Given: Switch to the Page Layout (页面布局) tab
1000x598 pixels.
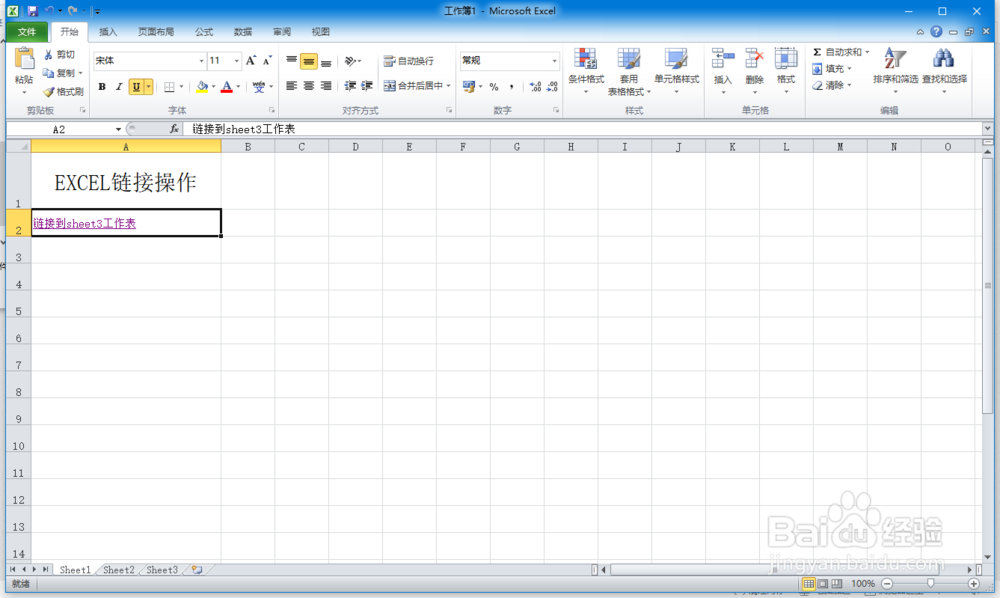Looking at the screenshot, I should 156,32.
